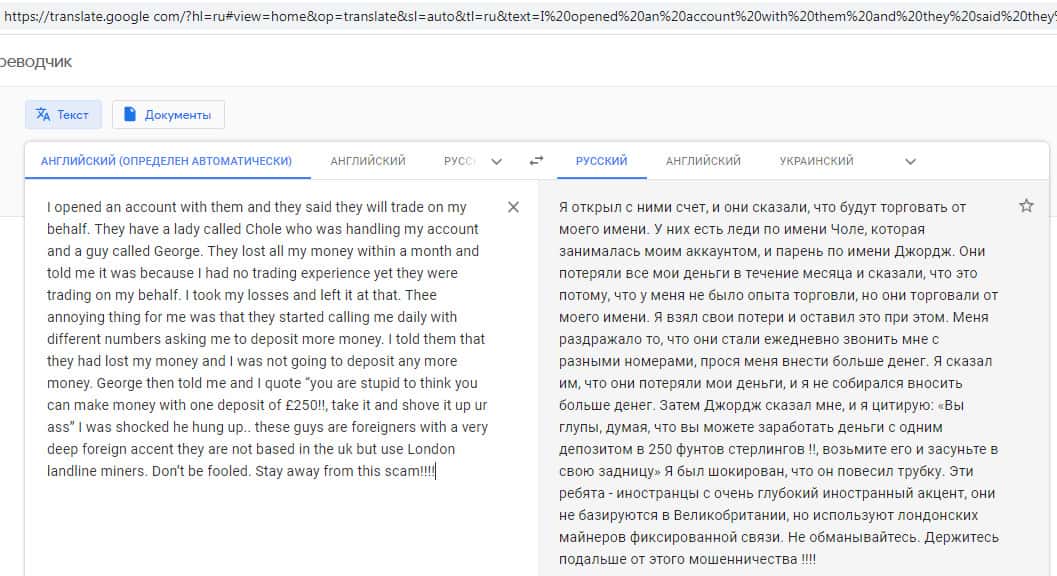Viewport: 1057px width, 576px height.
Task: Expand the target language list chevron
Action: [x=910, y=161]
